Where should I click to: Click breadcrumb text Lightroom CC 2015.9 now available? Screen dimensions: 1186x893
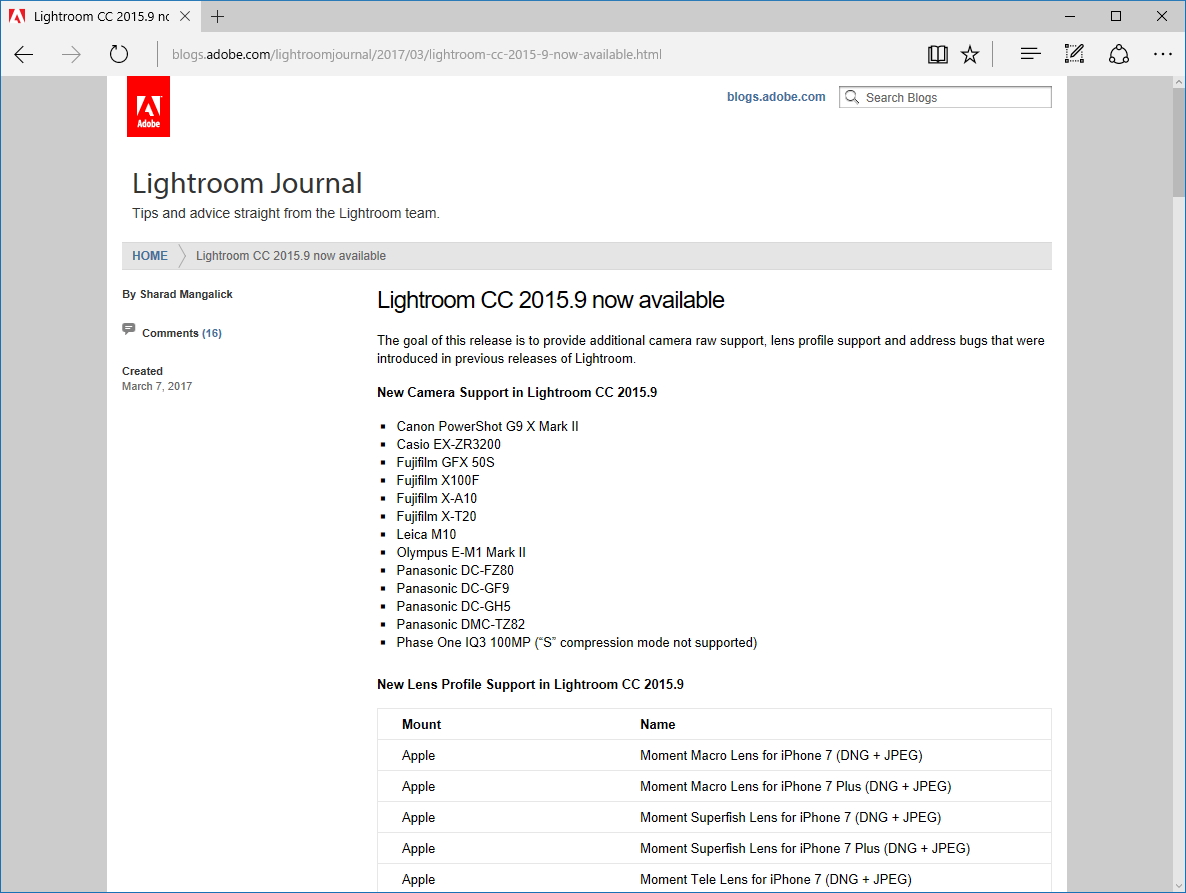click(x=290, y=256)
